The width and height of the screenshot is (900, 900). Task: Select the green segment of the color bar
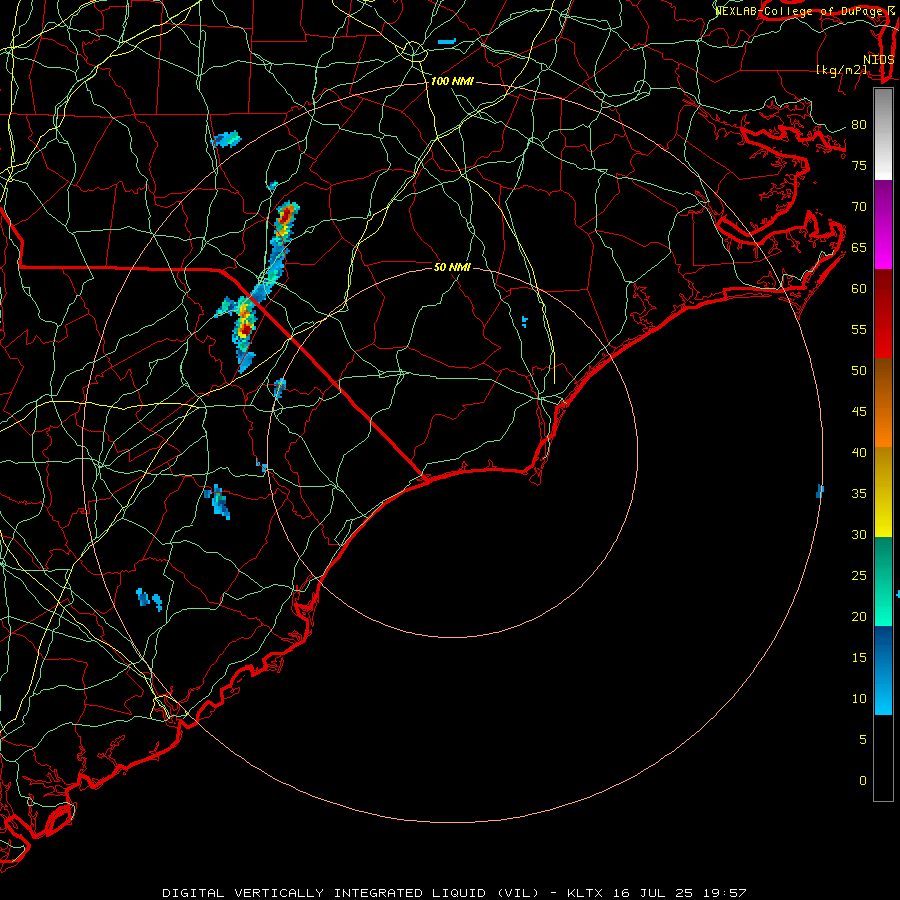[x=883, y=581]
